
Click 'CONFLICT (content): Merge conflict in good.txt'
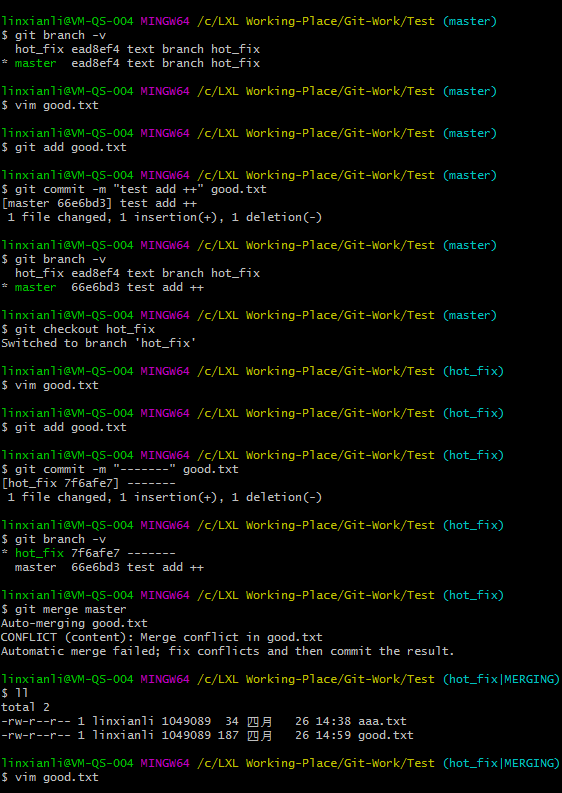(x=162, y=637)
